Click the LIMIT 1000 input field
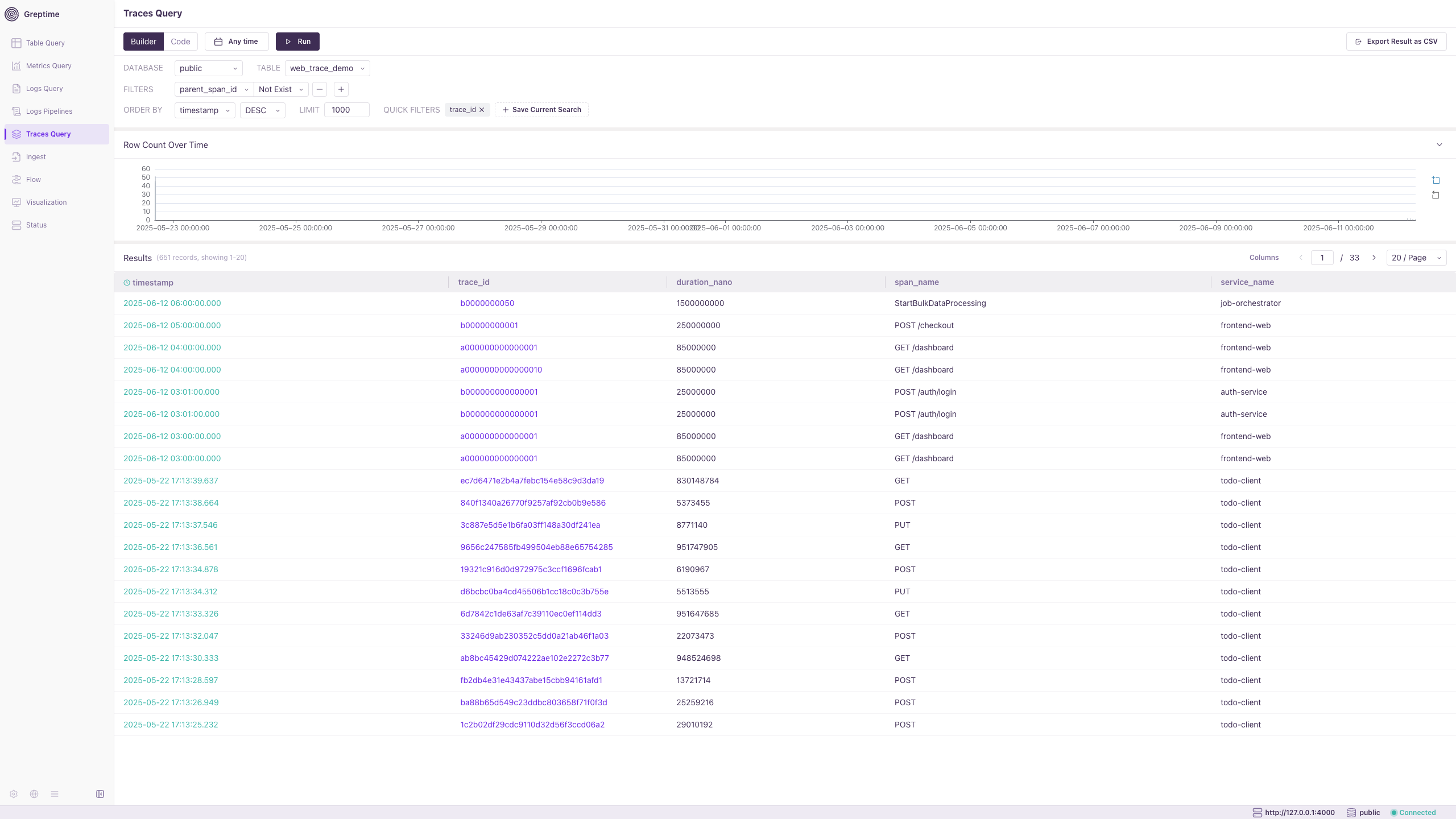The height and width of the screenshot is (819, 1456). pyautogui.click(x=347, y=110)
